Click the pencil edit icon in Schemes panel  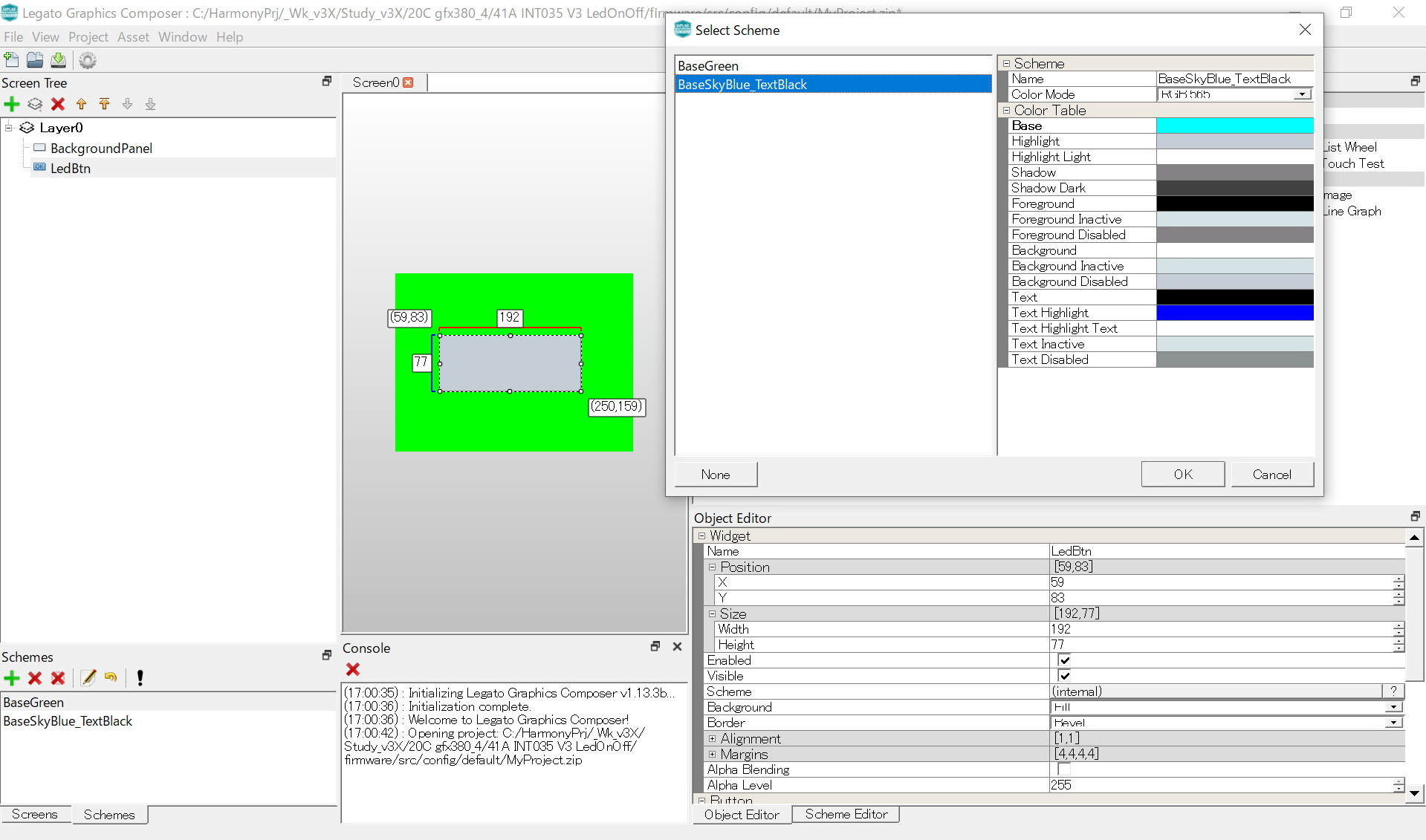point(88,677)
